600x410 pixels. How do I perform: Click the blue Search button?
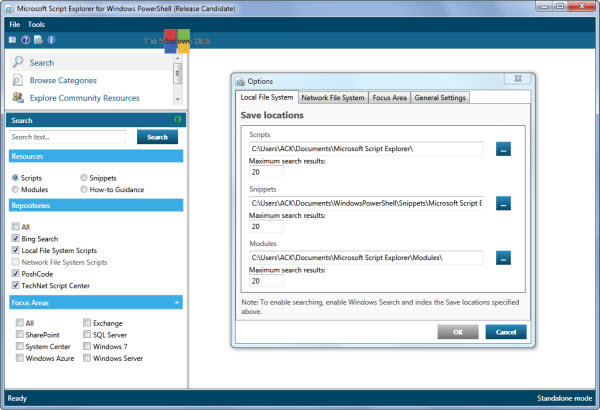[x=157, y=137]
